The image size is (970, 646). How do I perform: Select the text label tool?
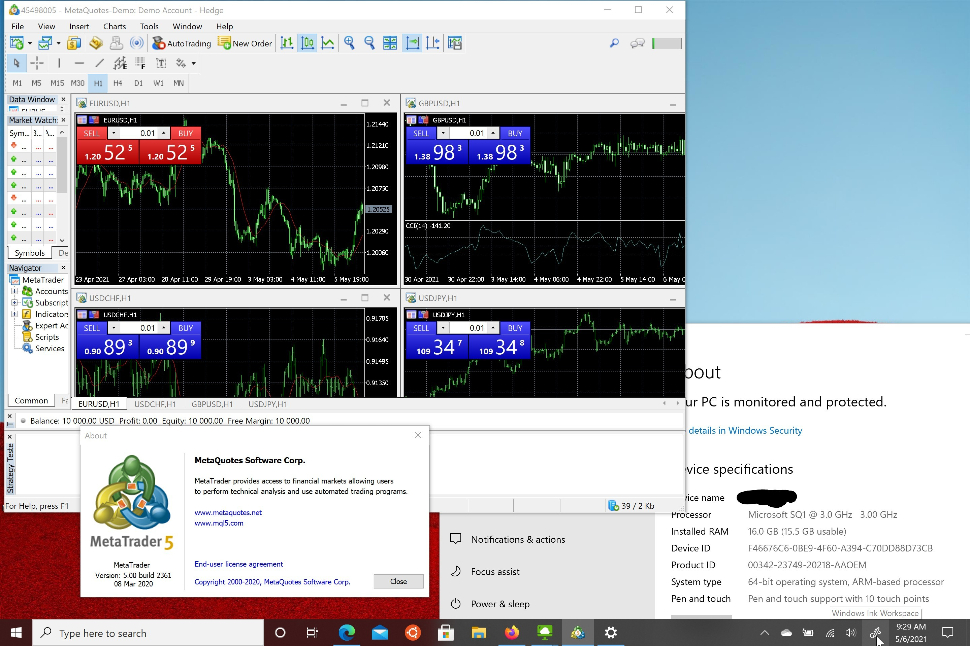[161, 63]
